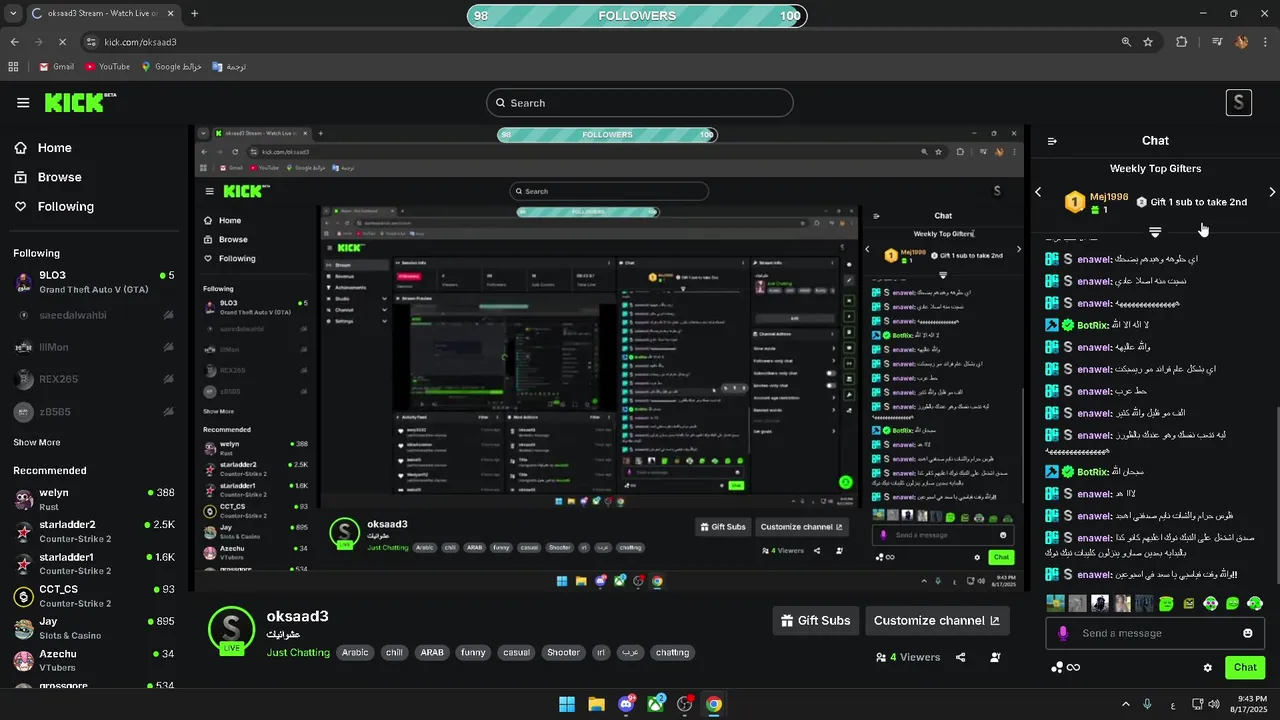The image size is (1280, 720).
Task: Stop loading the page
Action: (x=62, y=42)
